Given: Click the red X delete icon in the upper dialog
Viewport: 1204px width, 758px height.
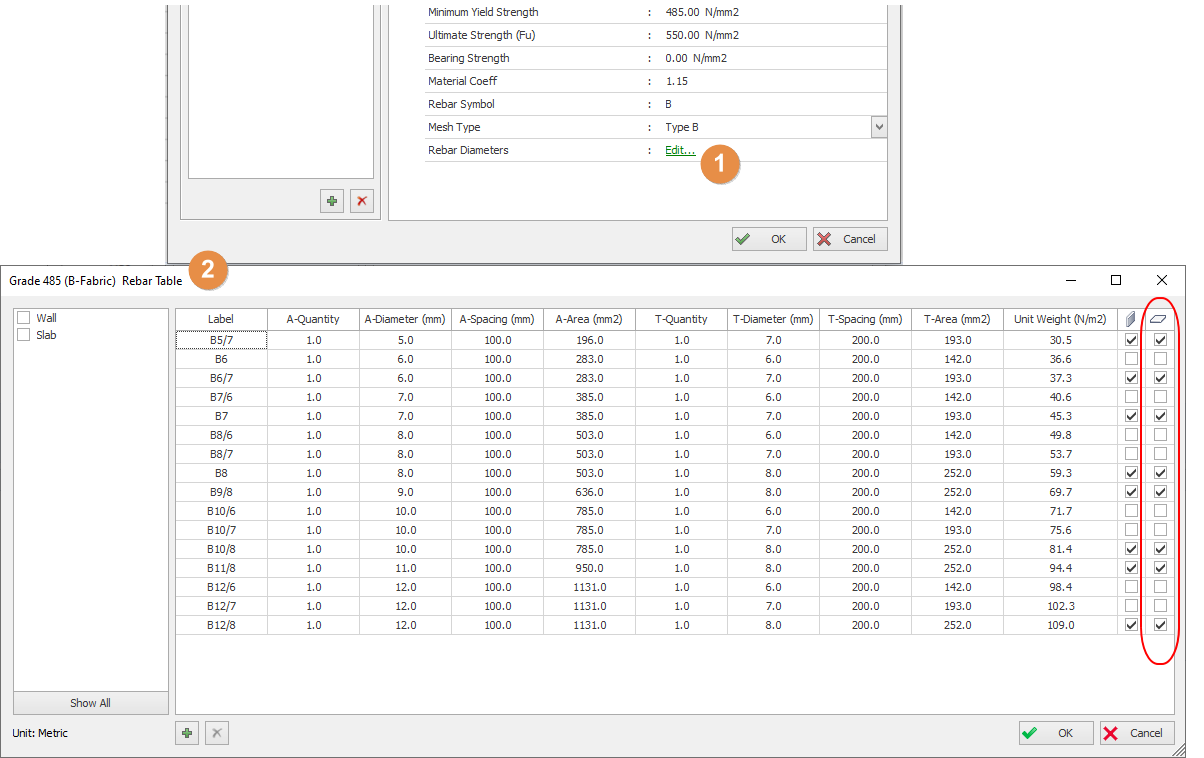Looking at the screenshot, I should coord(362,201).
